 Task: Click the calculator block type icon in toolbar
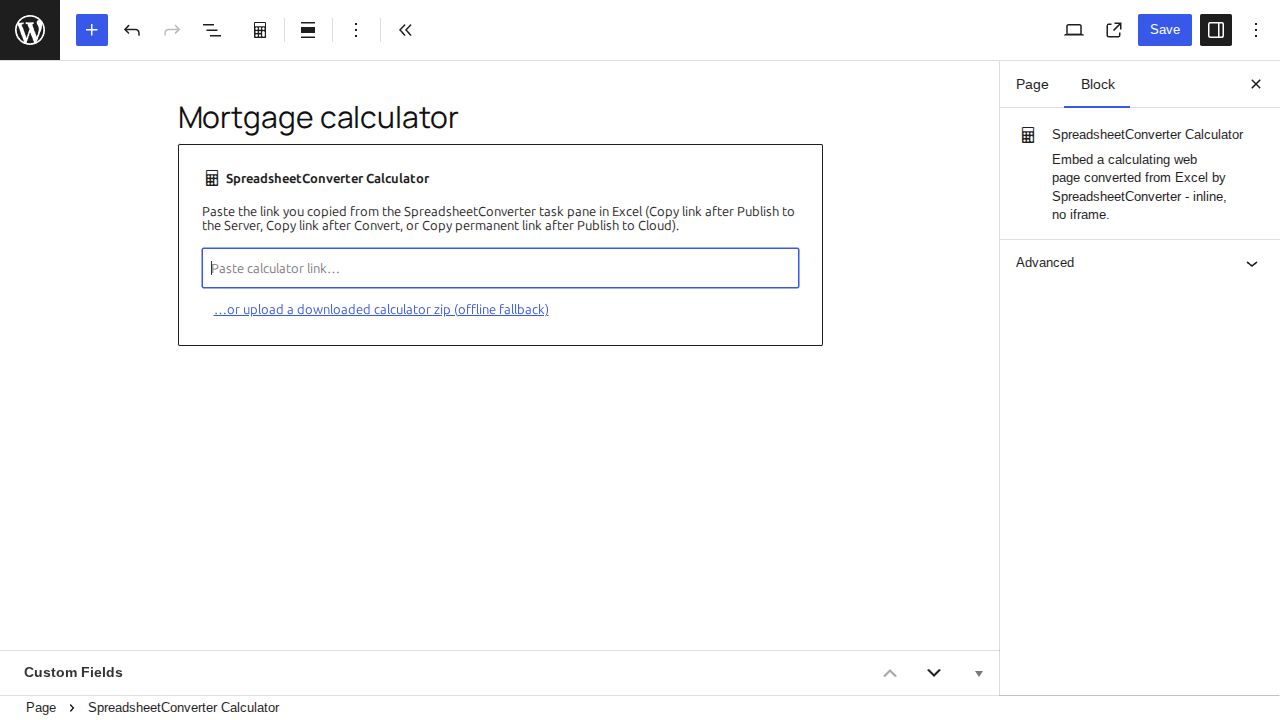pyautogui.click(x=260, y=30)
